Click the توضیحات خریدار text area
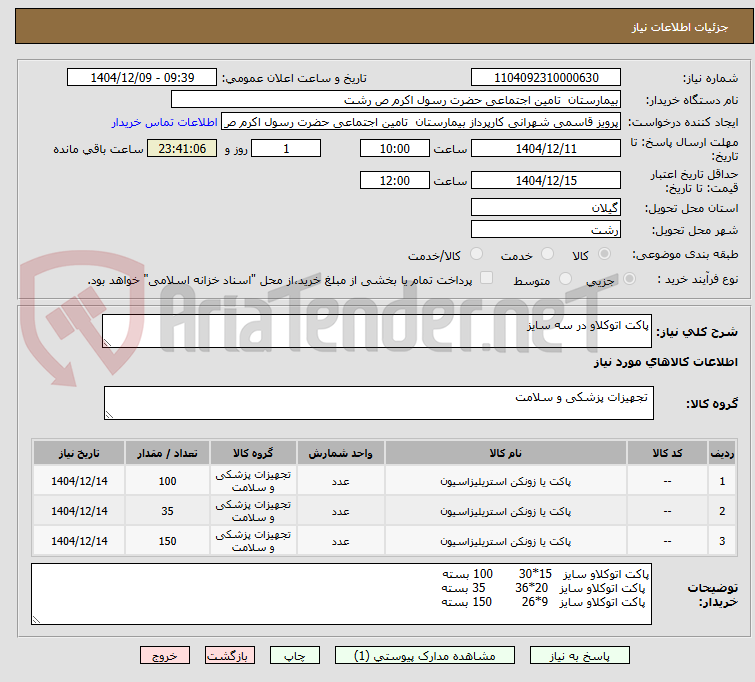Screen dimensions: 755x682 point(341,594)
